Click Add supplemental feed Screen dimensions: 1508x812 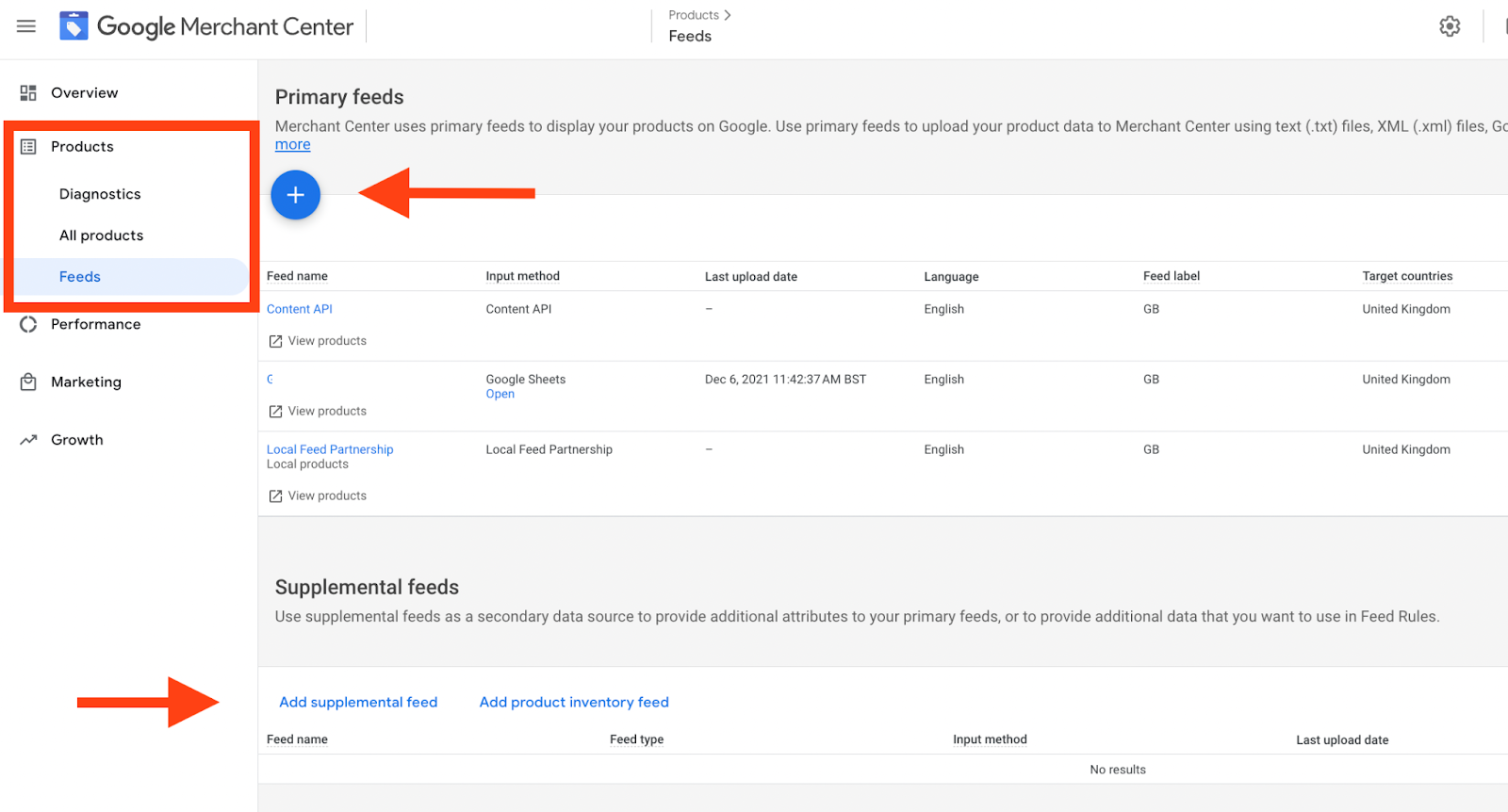(358, 702)
